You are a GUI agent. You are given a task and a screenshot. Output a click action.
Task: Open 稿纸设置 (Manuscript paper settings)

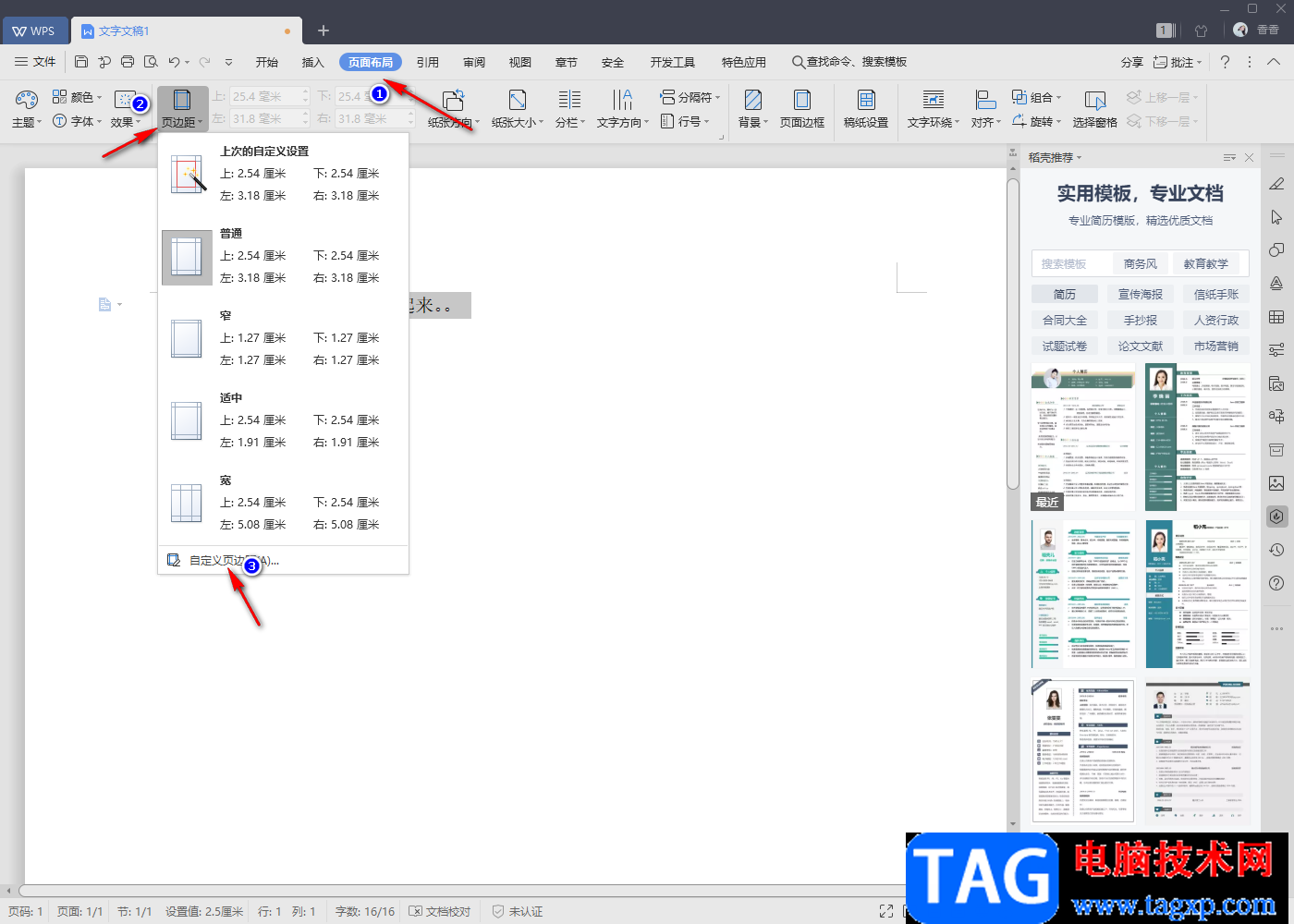(x=866, y=108)
